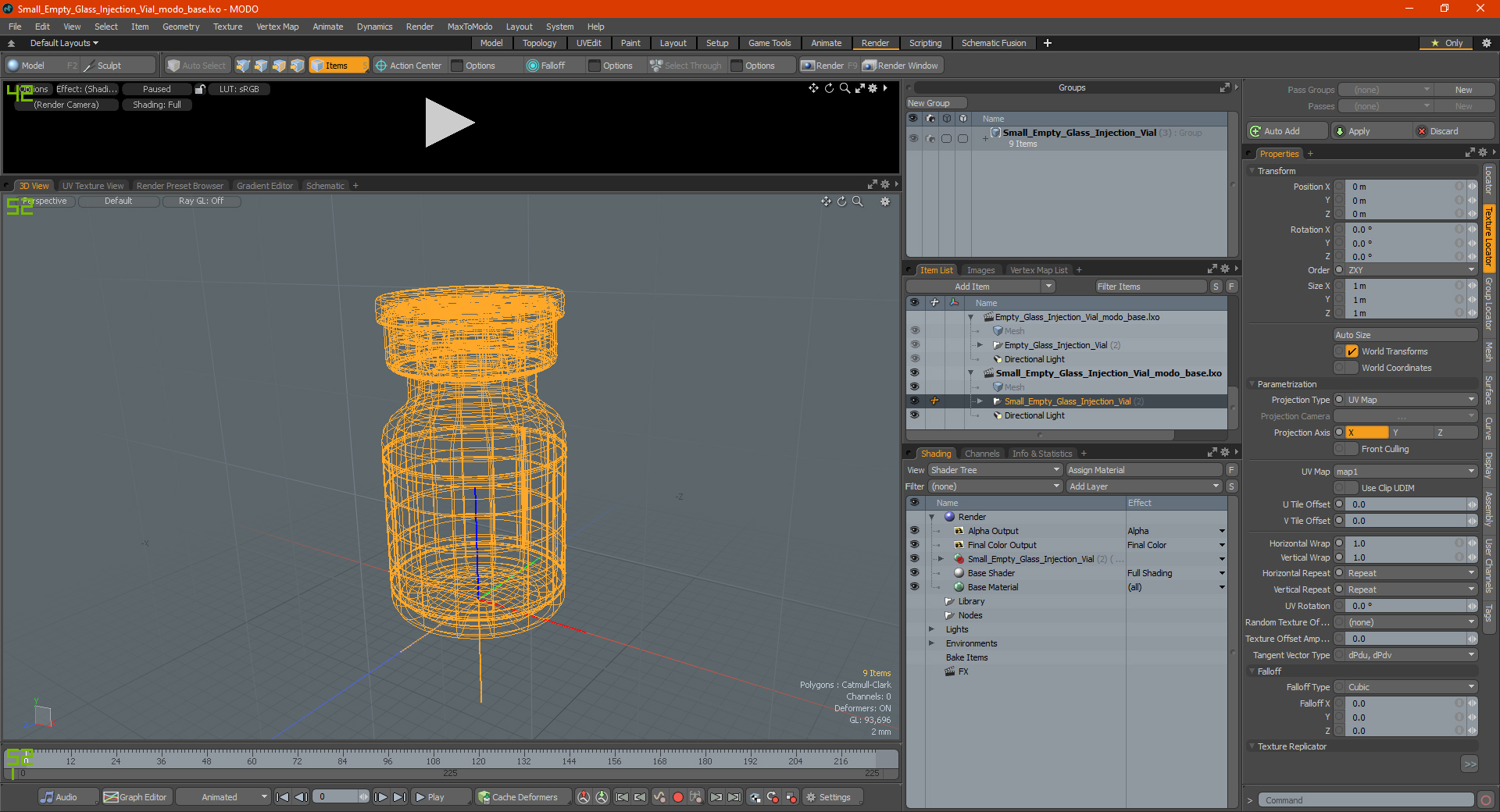1500x812 pixels.
Task: Open the Shader Tree view dropdown
Action: click(x=995, y=470)
